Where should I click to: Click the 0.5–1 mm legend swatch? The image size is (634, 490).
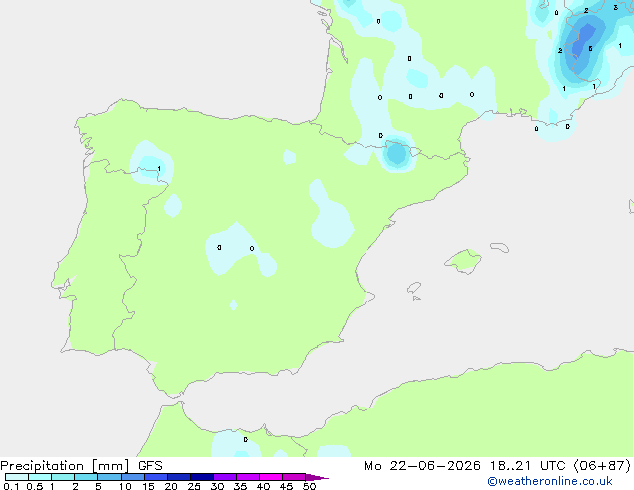click(40, 477)
